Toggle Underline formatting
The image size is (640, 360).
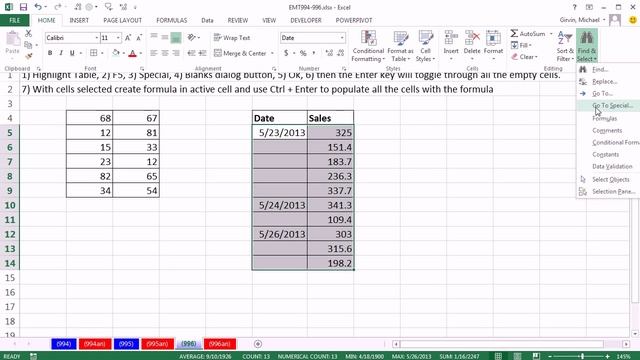(72, 53)
